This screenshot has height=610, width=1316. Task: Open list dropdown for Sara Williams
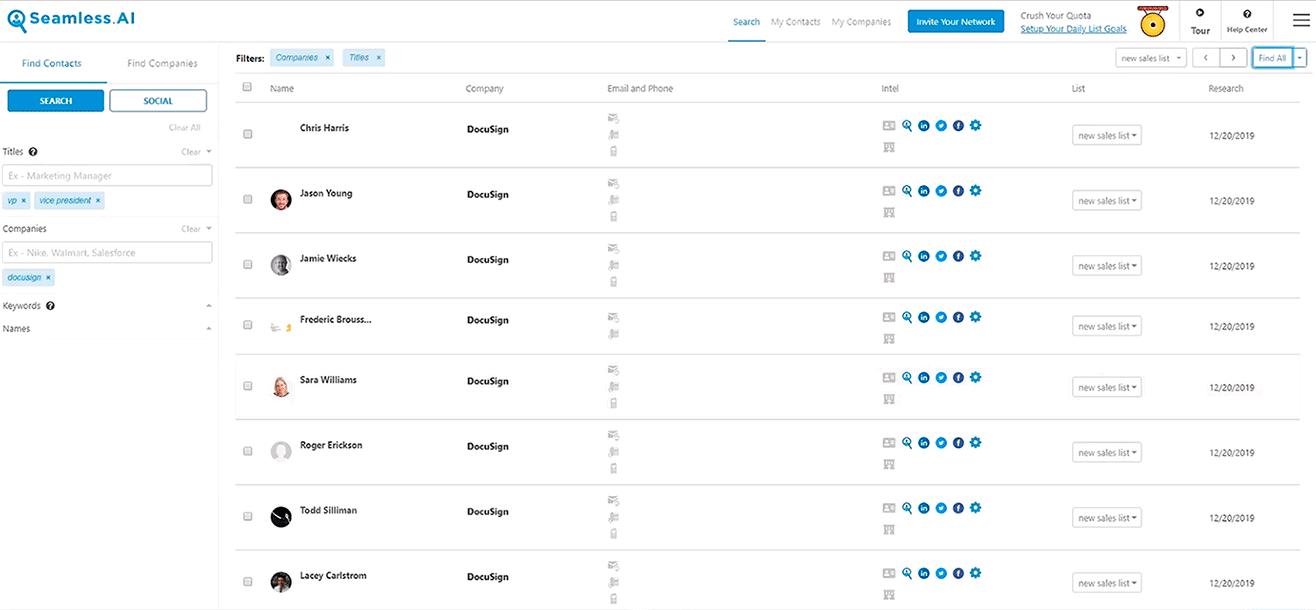click(x=1106, y=387)
